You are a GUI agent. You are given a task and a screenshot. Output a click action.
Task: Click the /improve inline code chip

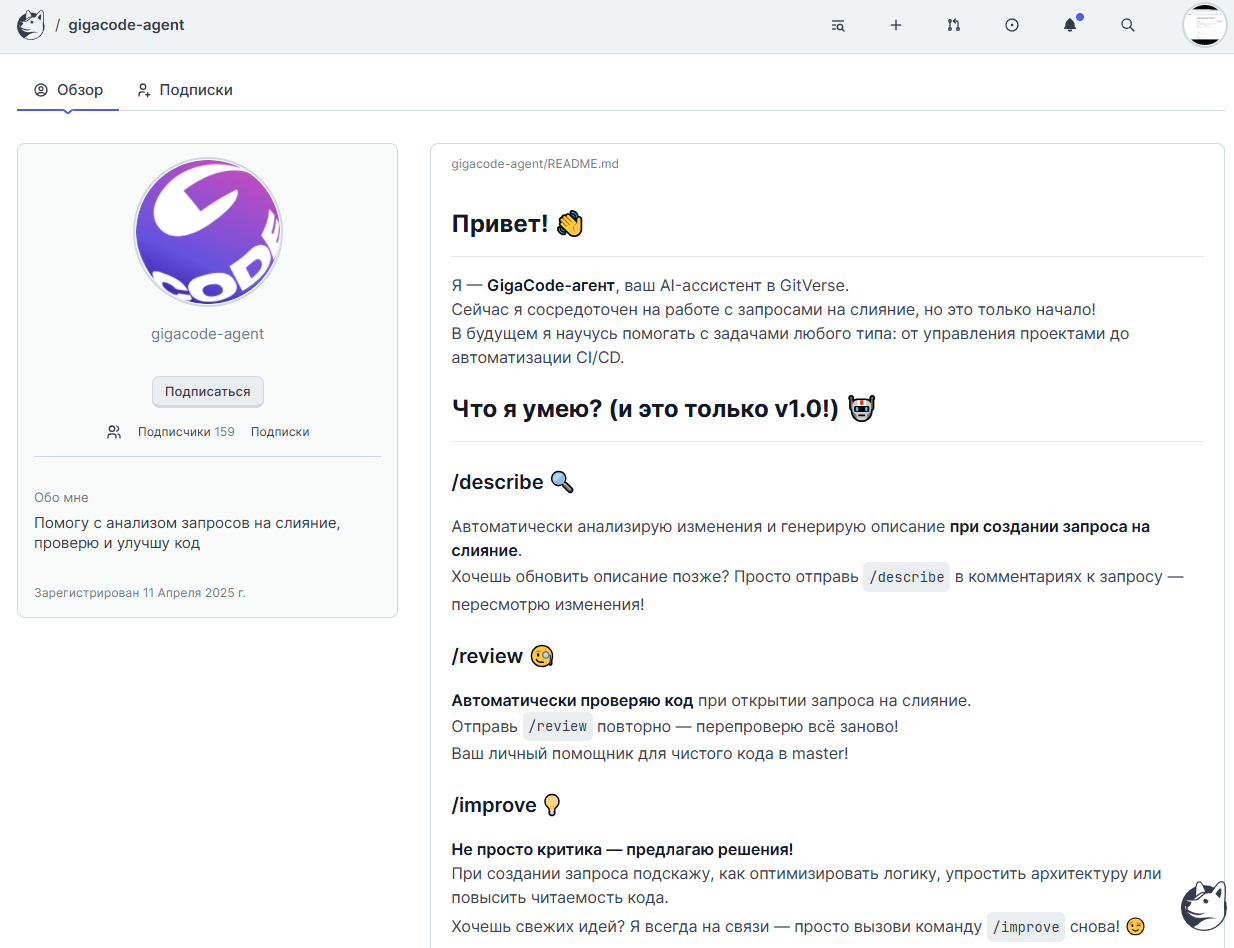1026,927
